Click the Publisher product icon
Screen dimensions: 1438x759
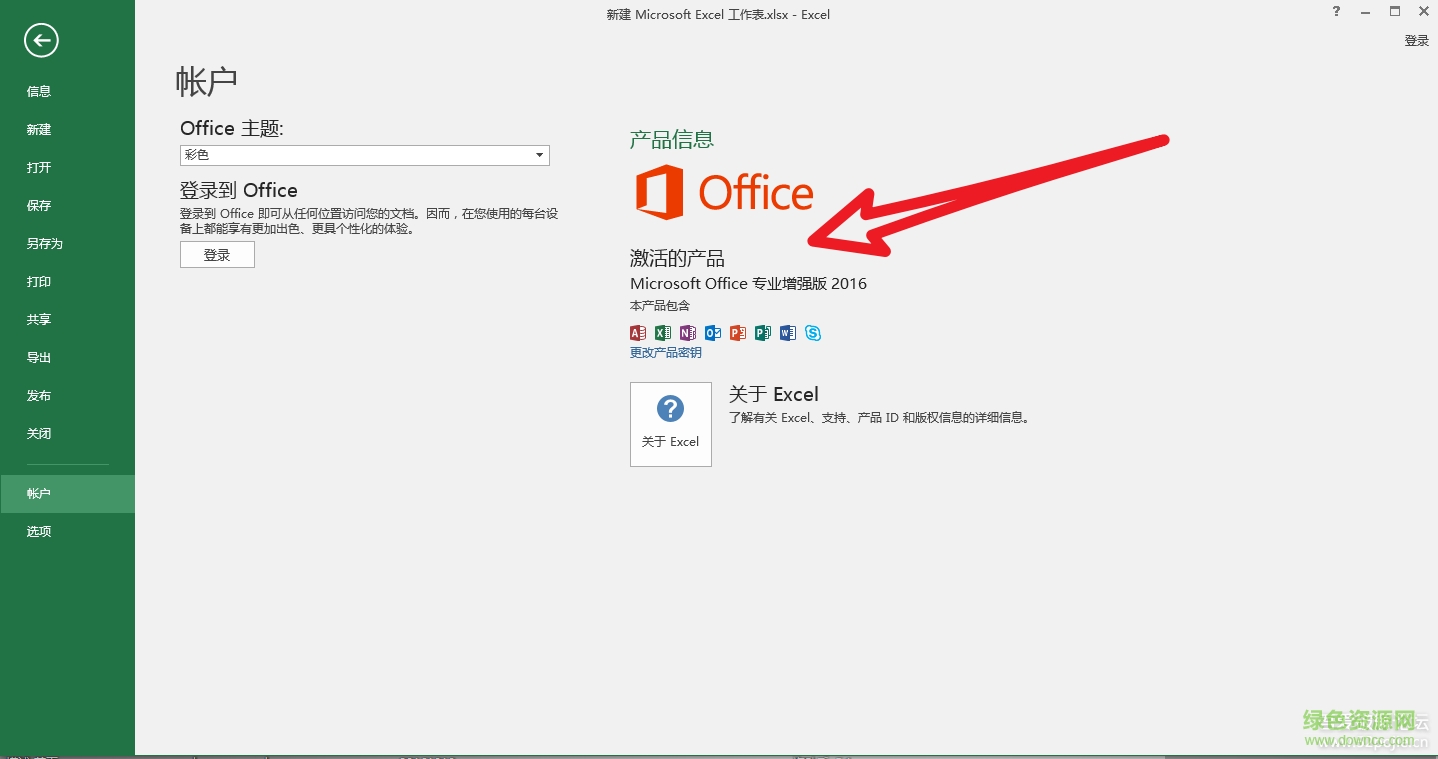tap(763, 333)
